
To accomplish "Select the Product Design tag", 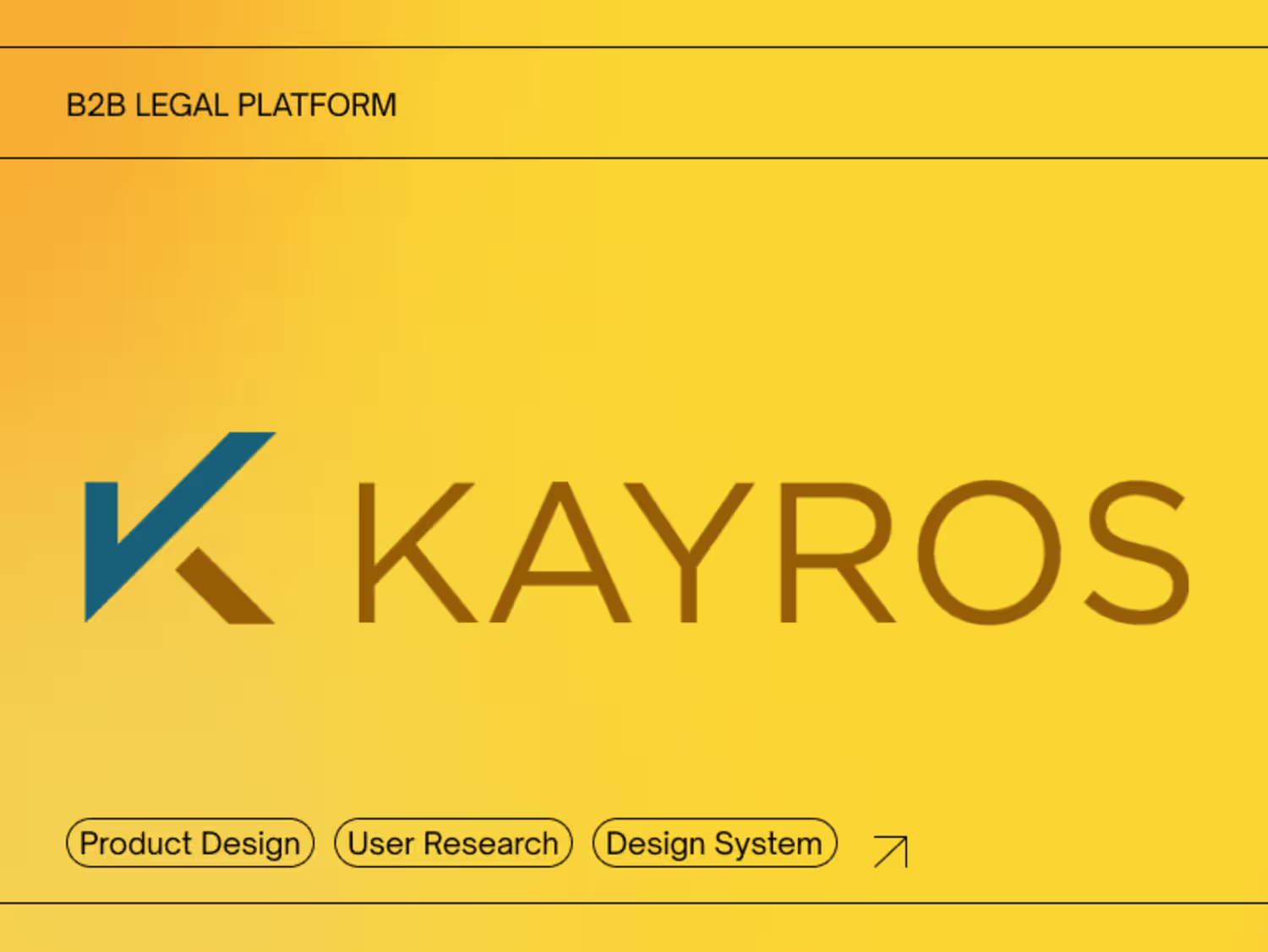I will pyautogui.click(x=190, y=843).
